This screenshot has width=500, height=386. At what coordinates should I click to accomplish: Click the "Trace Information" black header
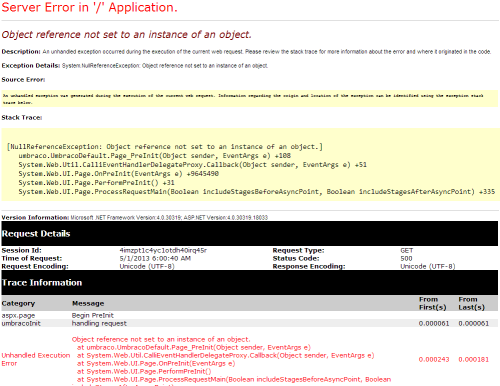250,283
